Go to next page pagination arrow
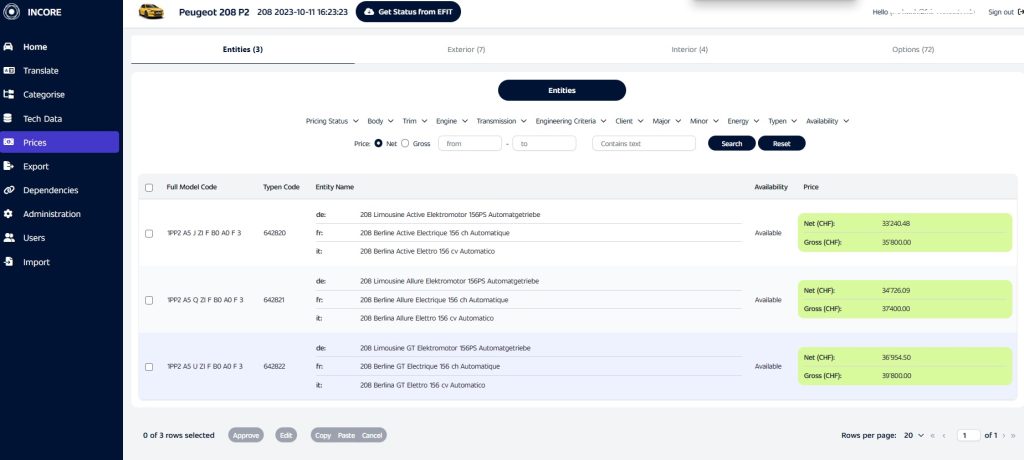 point(1004,435)
